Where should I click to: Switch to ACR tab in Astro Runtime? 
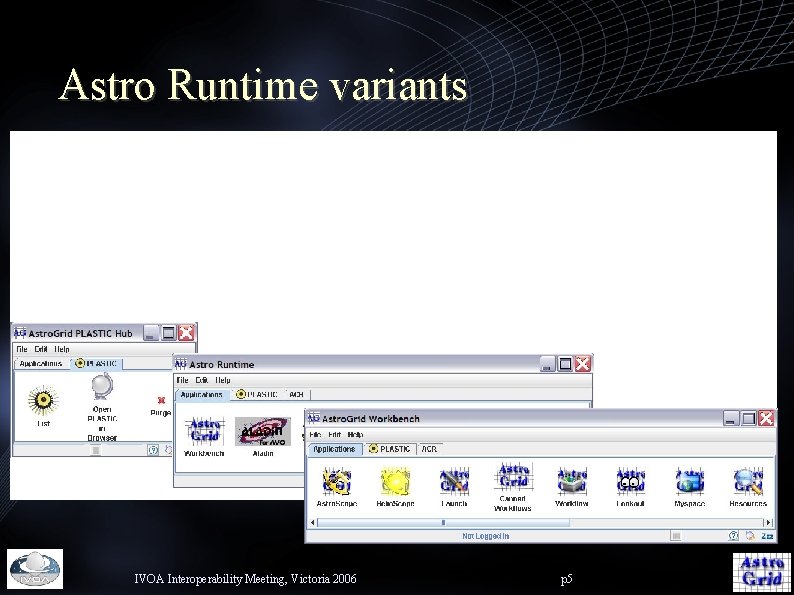pyautogui.click(x=297, y=394)
